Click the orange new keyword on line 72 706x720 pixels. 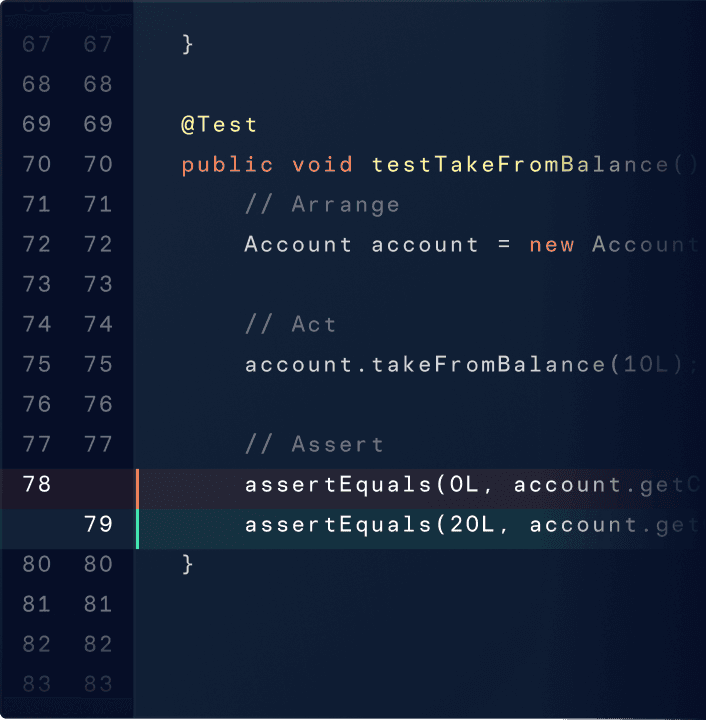pyautogui.click(x=552, y=245)
